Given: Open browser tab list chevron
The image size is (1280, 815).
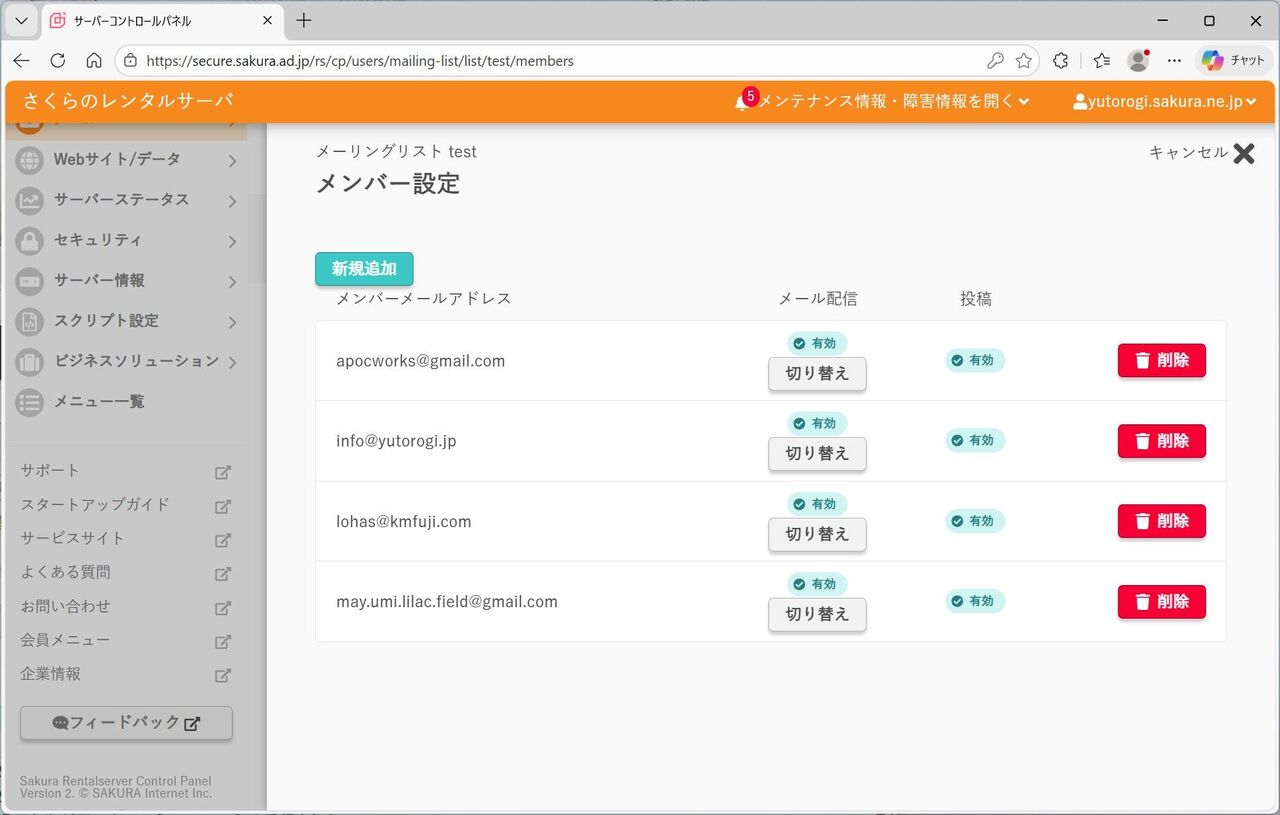Looking at the screenshot, I should [21, 21].
